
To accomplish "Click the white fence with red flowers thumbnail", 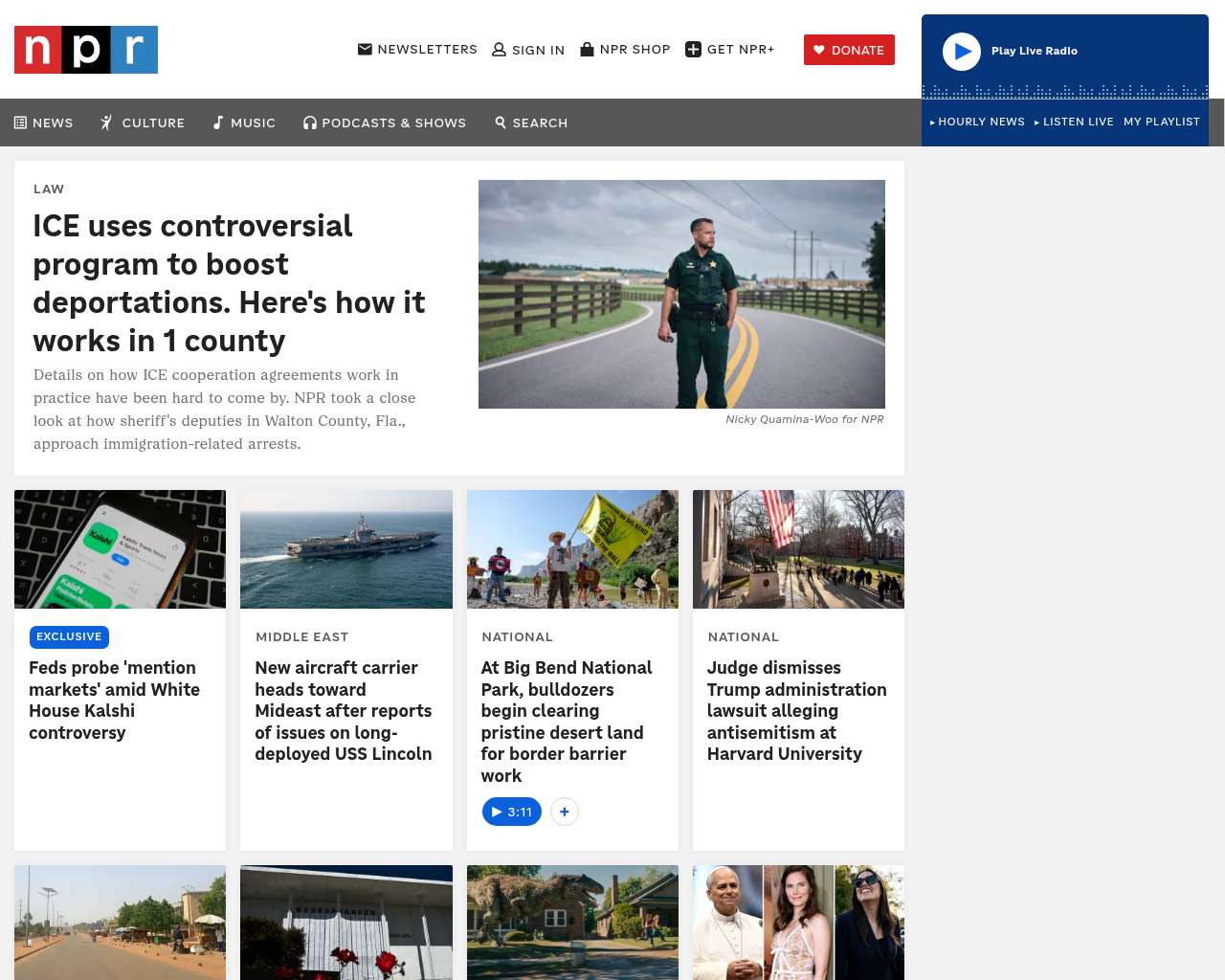I will coord(346,923).
